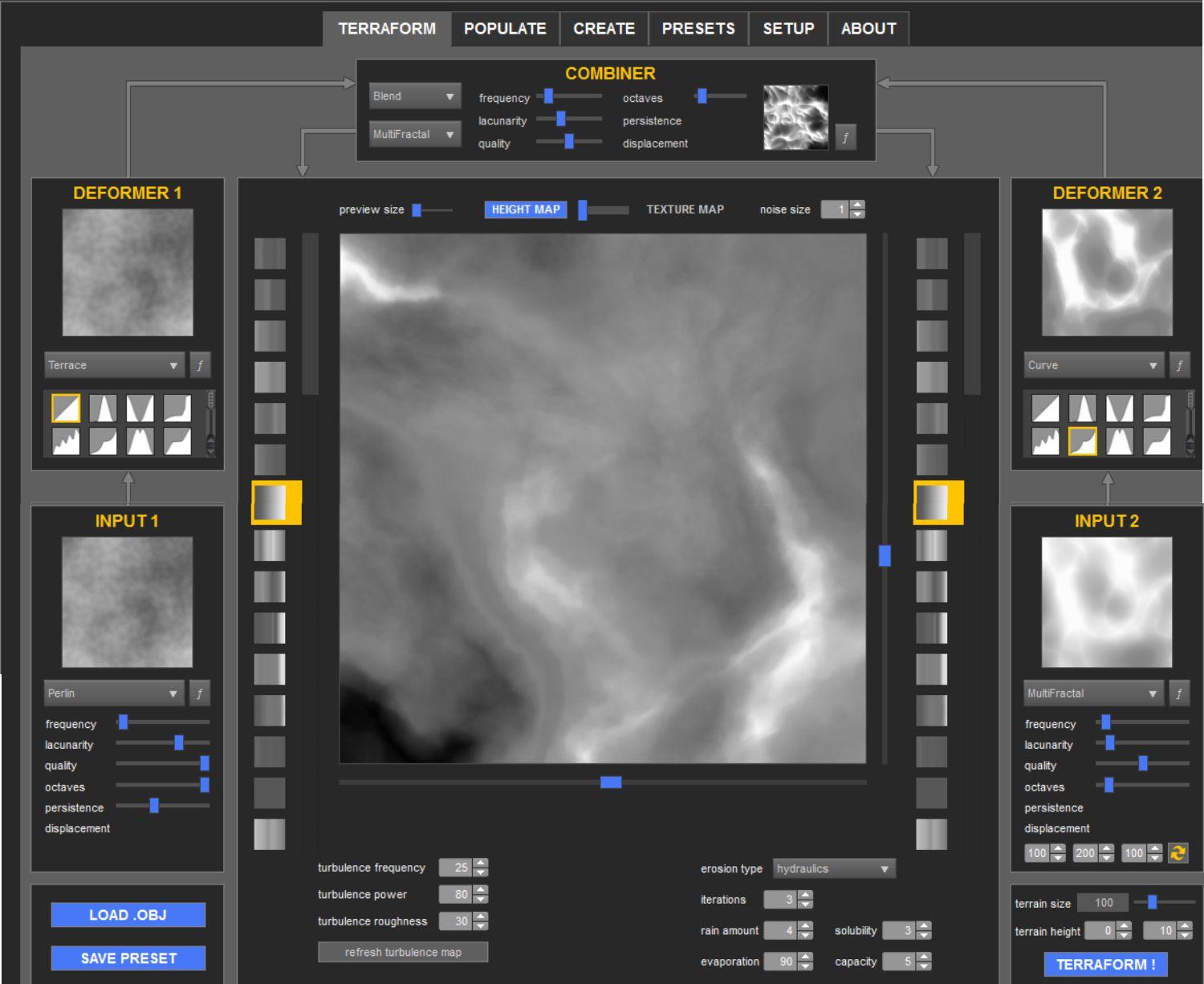Viewport: 1204px width, 984px height.
Task: Go to the SETUP tab
Action: 788,29
